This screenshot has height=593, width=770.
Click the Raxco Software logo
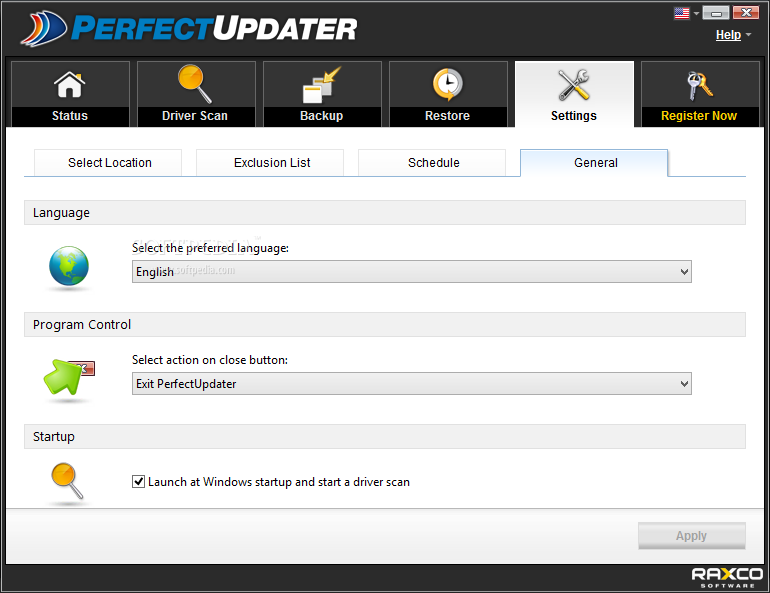727,578
